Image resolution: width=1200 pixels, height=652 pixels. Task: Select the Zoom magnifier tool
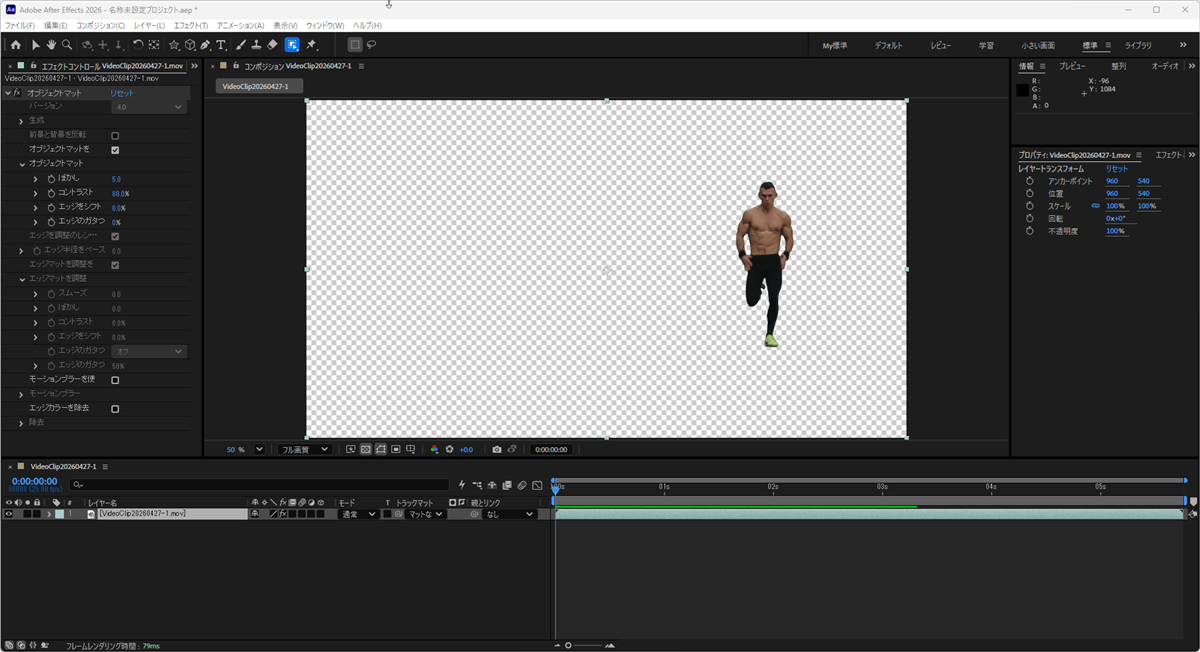pyautogui.click(x=67, y=45)
